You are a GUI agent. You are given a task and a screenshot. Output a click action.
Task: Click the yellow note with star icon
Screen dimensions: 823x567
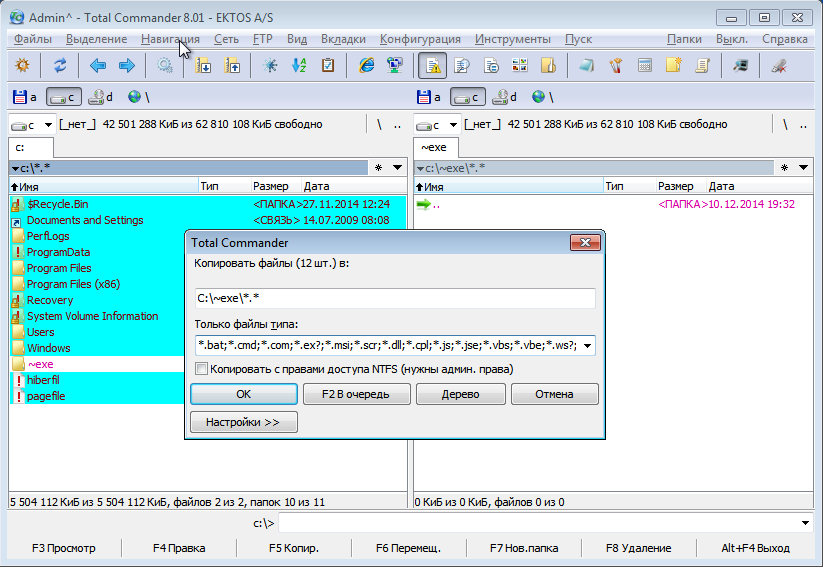(x=673, y=66)
